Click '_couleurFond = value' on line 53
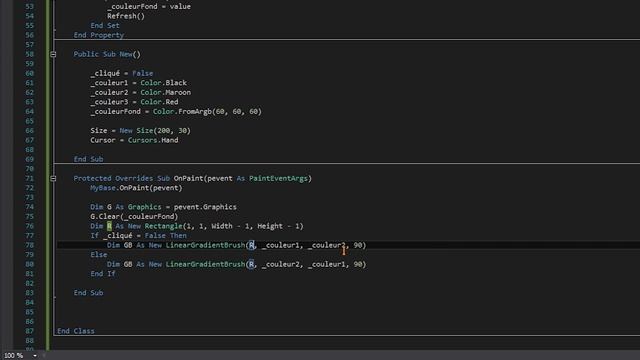This screenshot has height=360, width=640. (149, 7)
